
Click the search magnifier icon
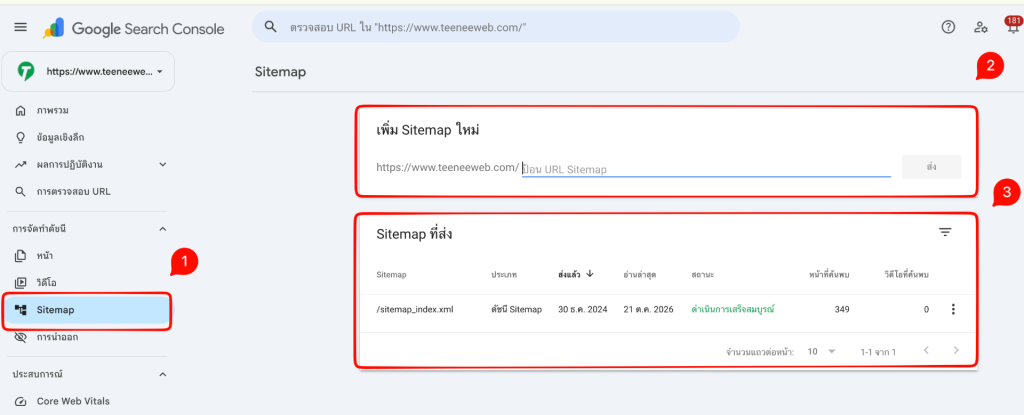coord(270,27)
